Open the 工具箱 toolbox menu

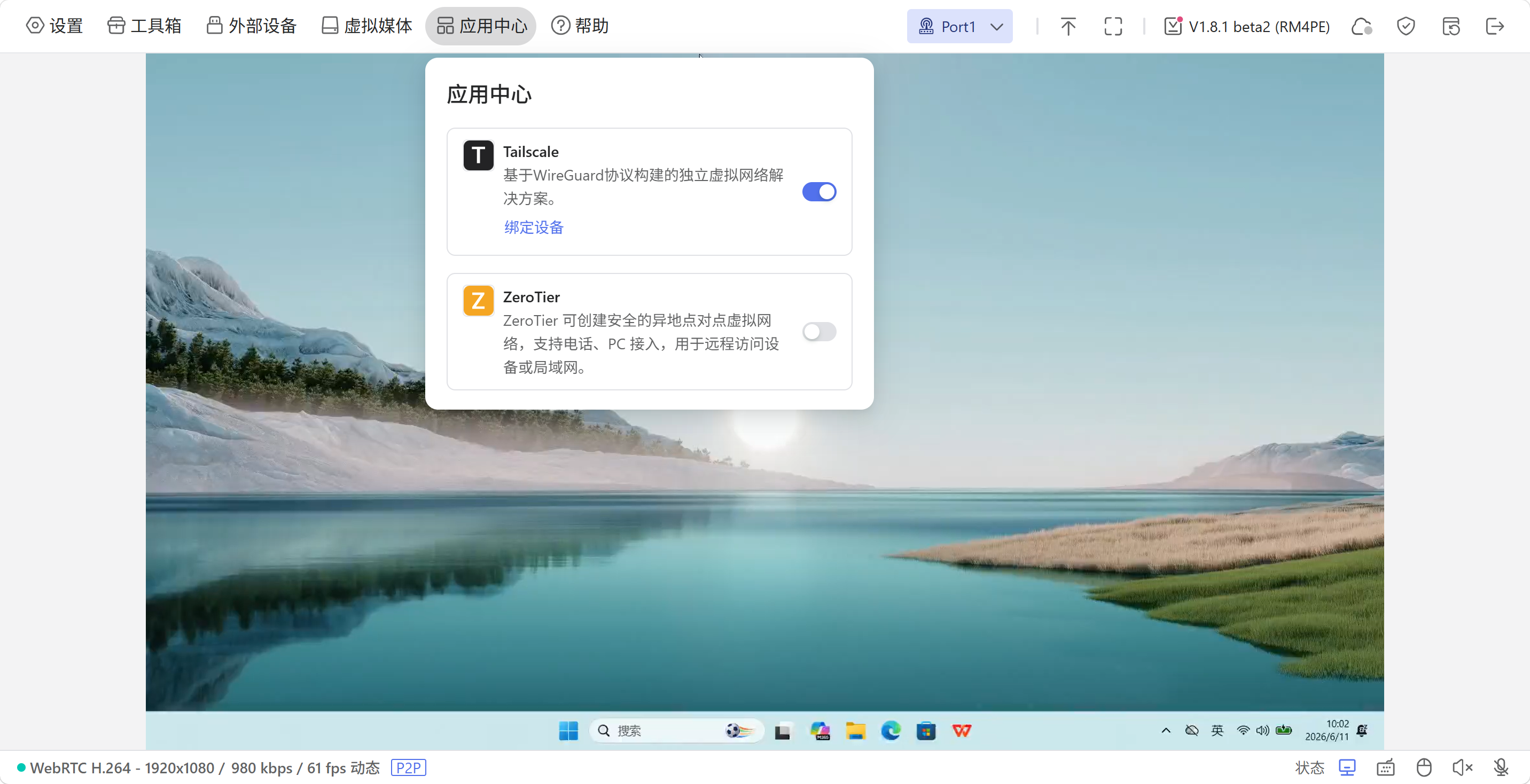pyautogui.click(x=144, y=26)
